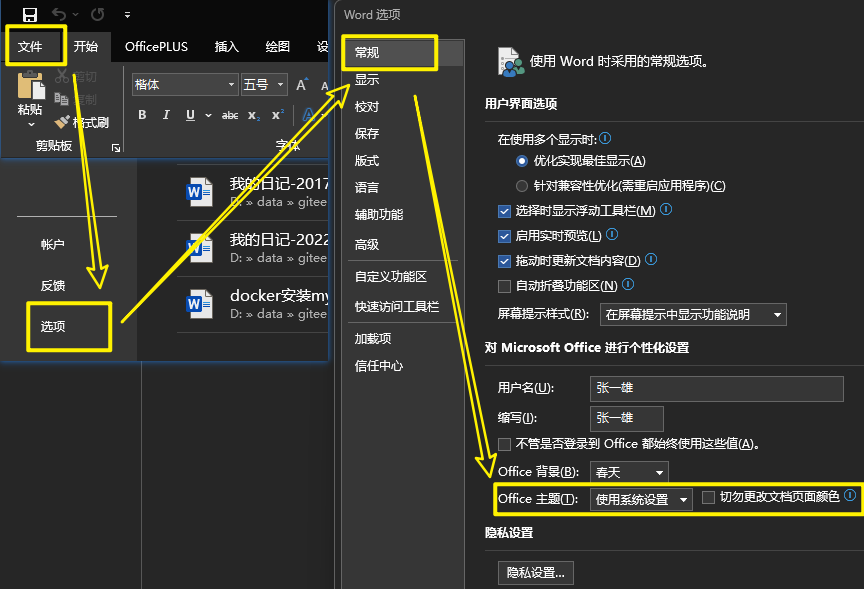This screenshot has height=589, width=864.
Task: Open the 我的日记-2017 Word document icon
Action: pyautogui.click(x=200, y=190)
